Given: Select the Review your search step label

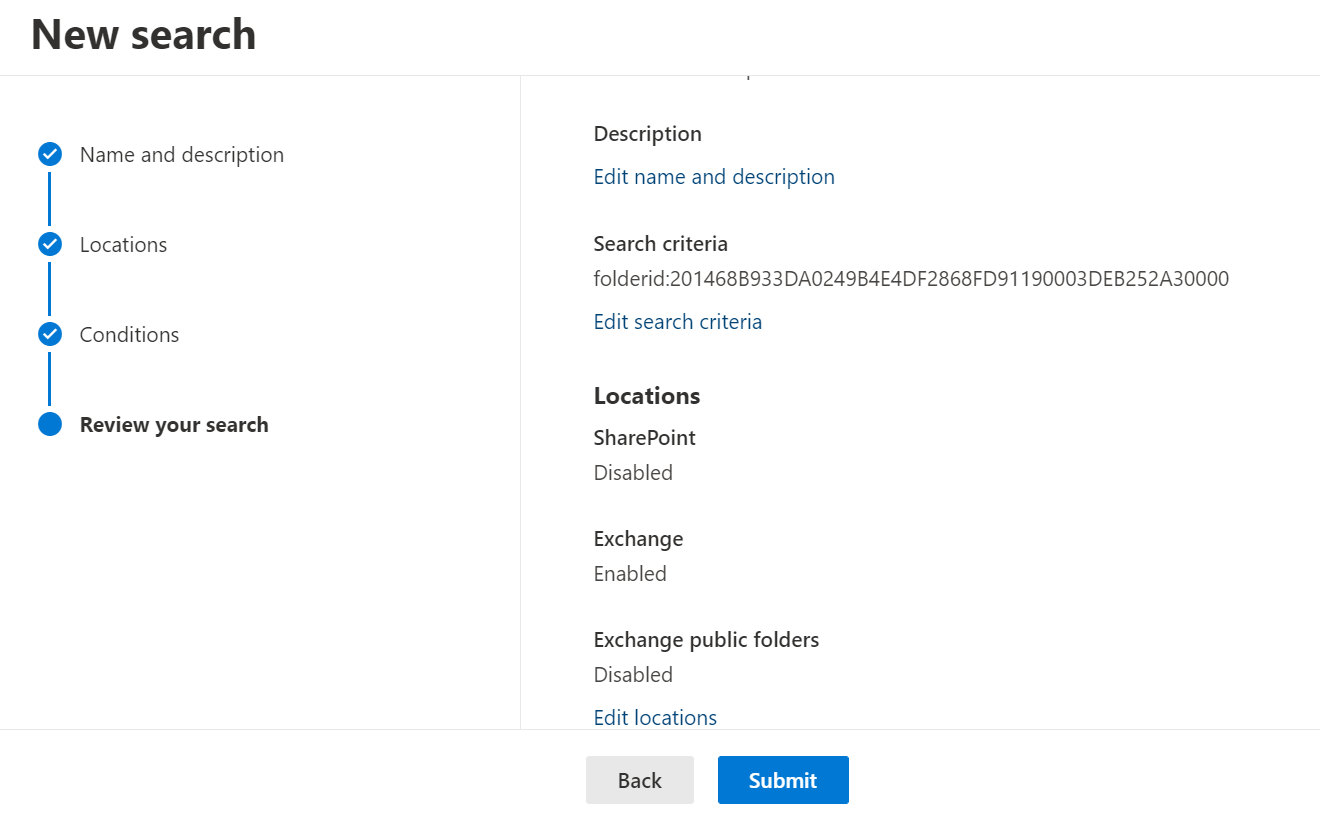Looking at the screenshot, I should [x=174, y=425].
